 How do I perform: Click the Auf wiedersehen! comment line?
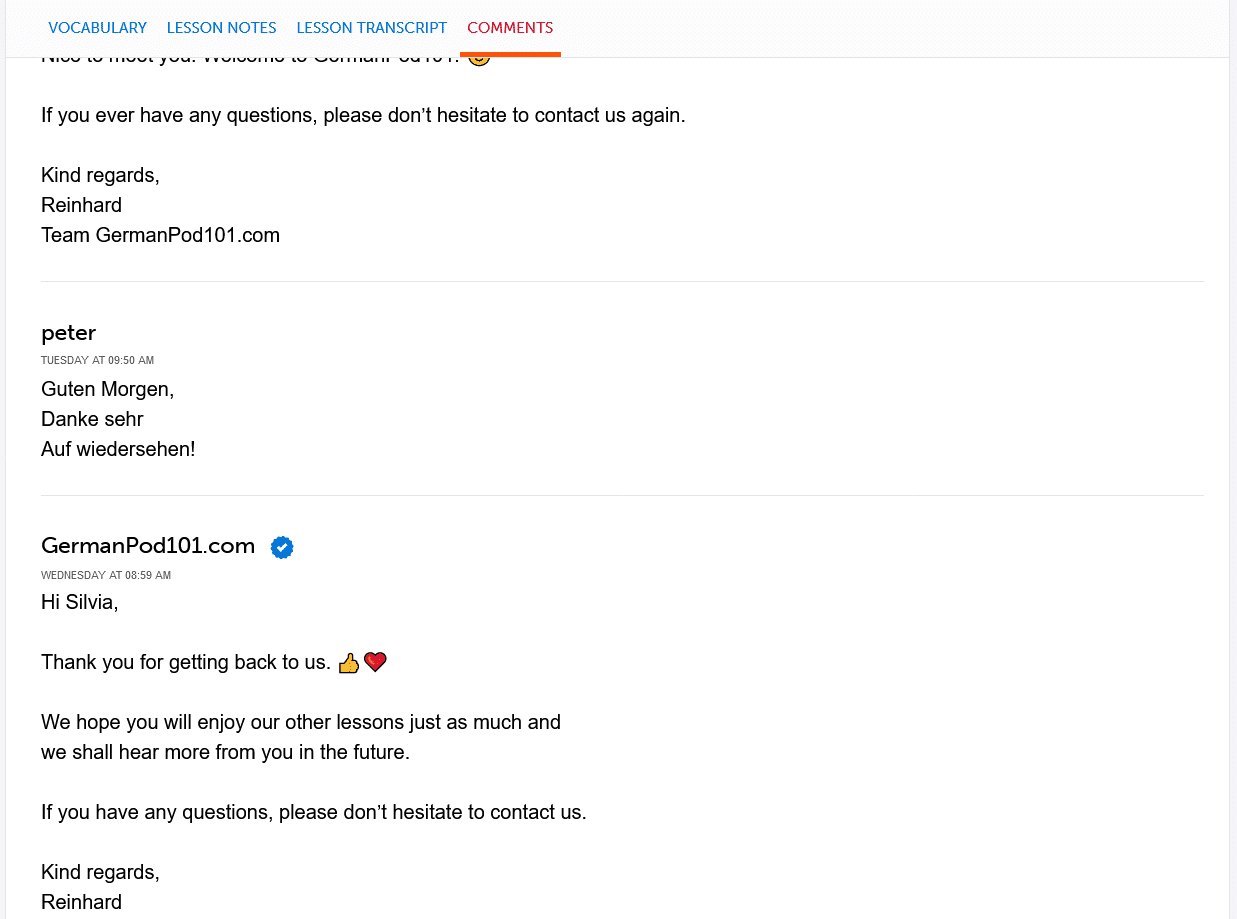point(118,449)
